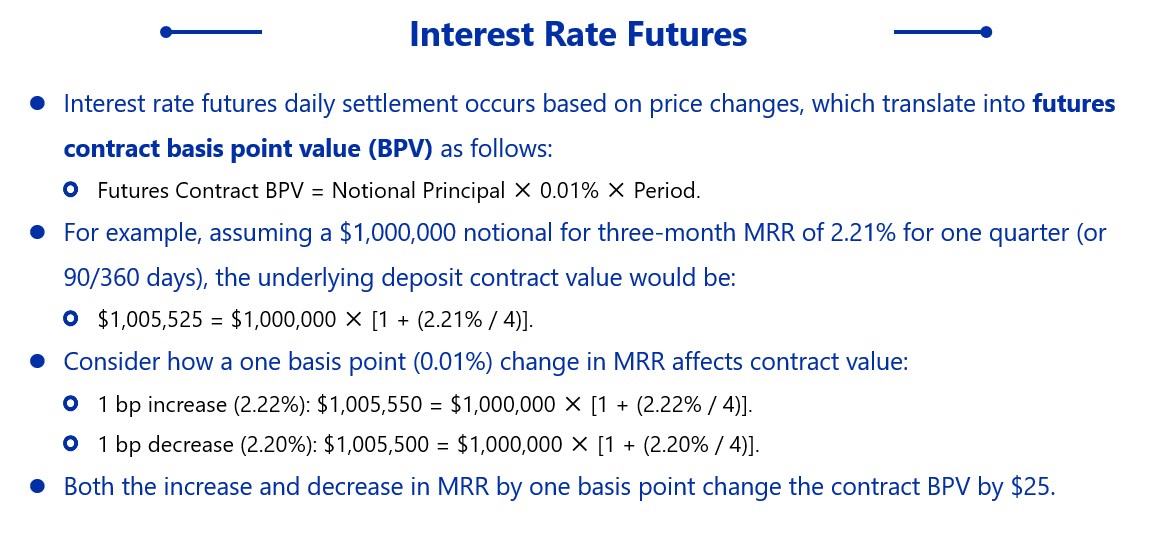Select the ring bullet before 'Futures Contract BPV'

tap(71, 189)
